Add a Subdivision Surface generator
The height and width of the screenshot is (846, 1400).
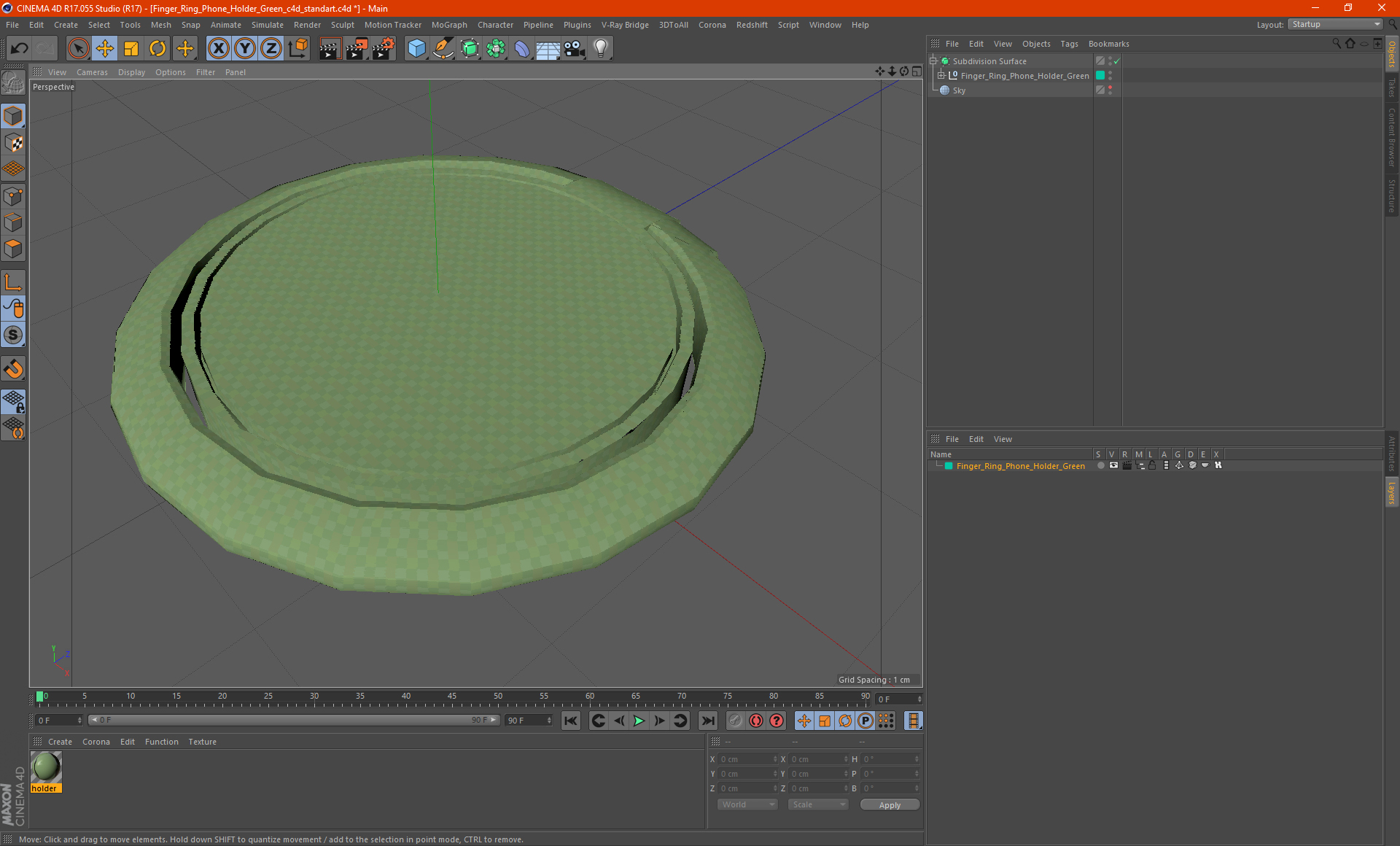[x=470, y=48]
